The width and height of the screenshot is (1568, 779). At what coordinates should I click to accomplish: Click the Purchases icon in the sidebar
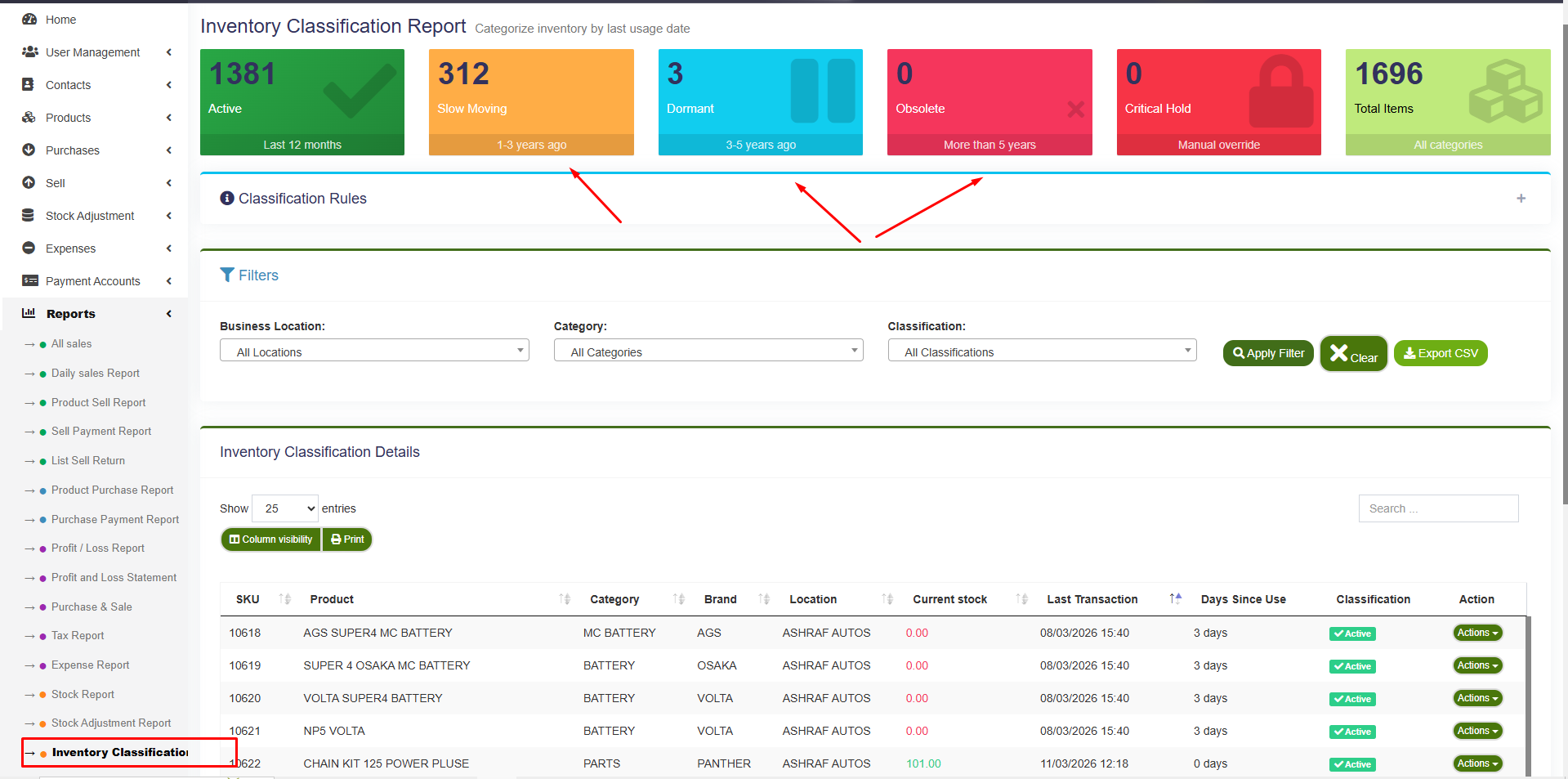tap(29, 150)
